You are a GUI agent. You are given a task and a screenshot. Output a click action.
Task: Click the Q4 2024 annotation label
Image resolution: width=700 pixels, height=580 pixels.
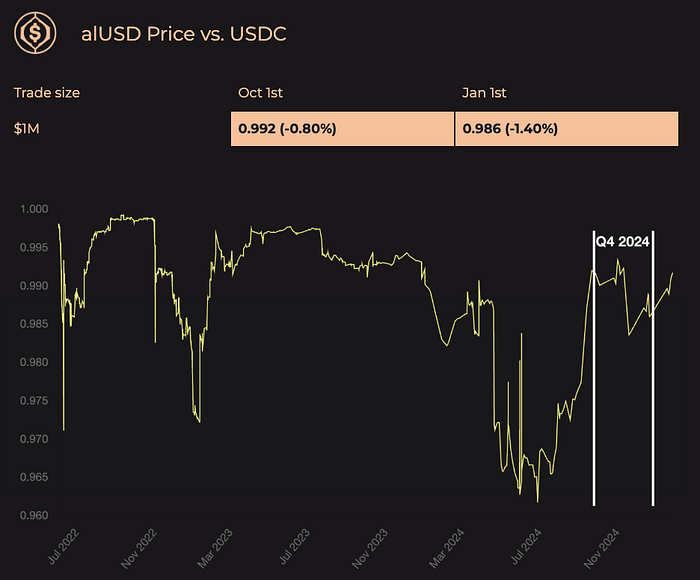coord(623,242)
